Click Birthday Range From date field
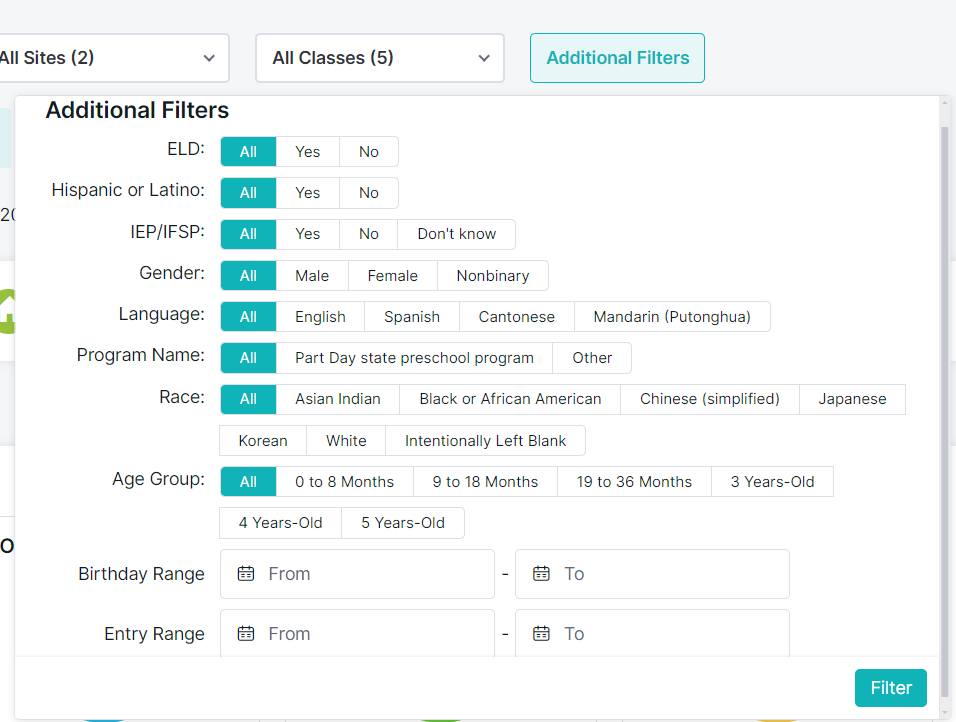This screenshot has width=956, height=722. pos(357,574)
